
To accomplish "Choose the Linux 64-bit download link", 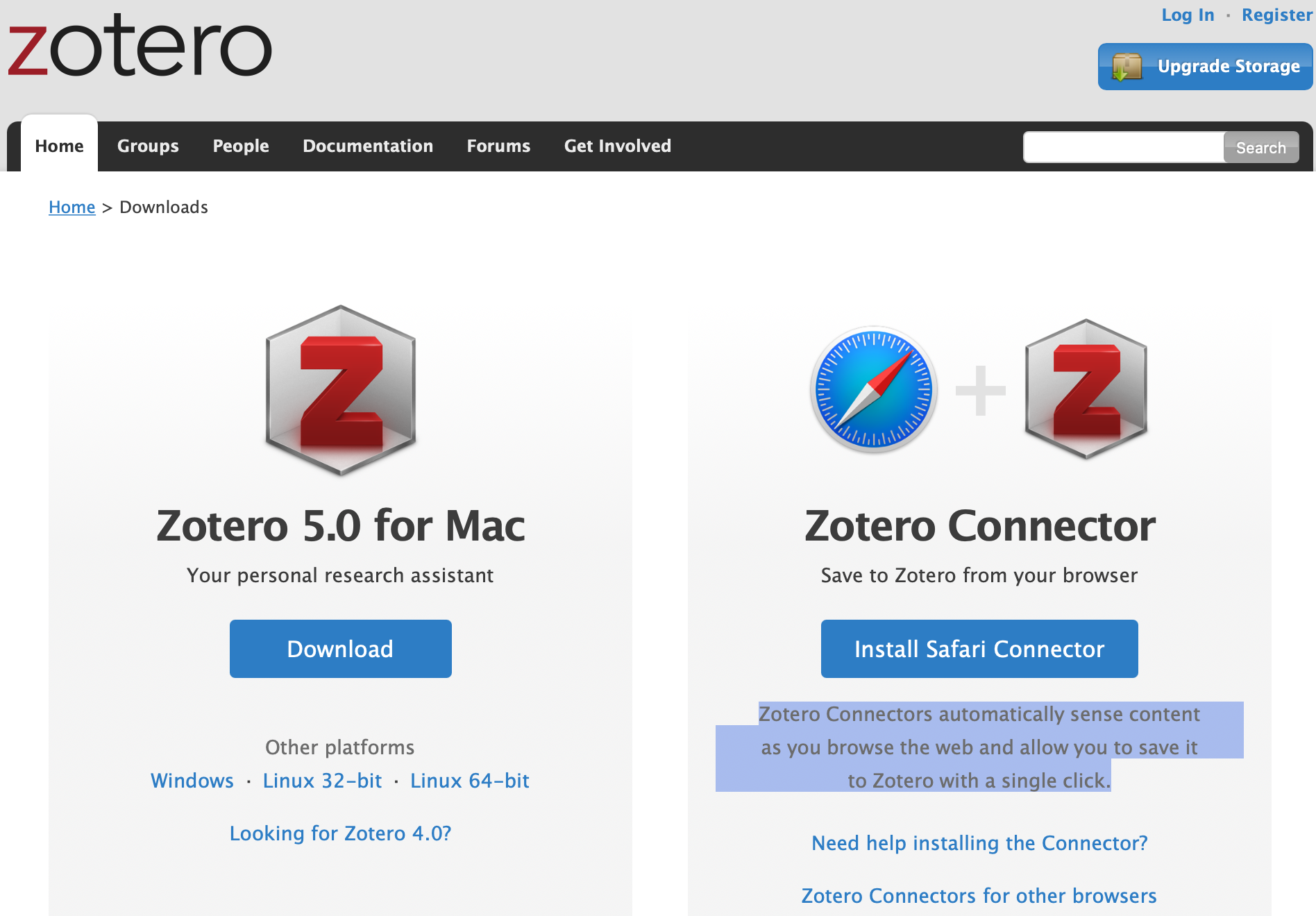I will click(470, 781).
